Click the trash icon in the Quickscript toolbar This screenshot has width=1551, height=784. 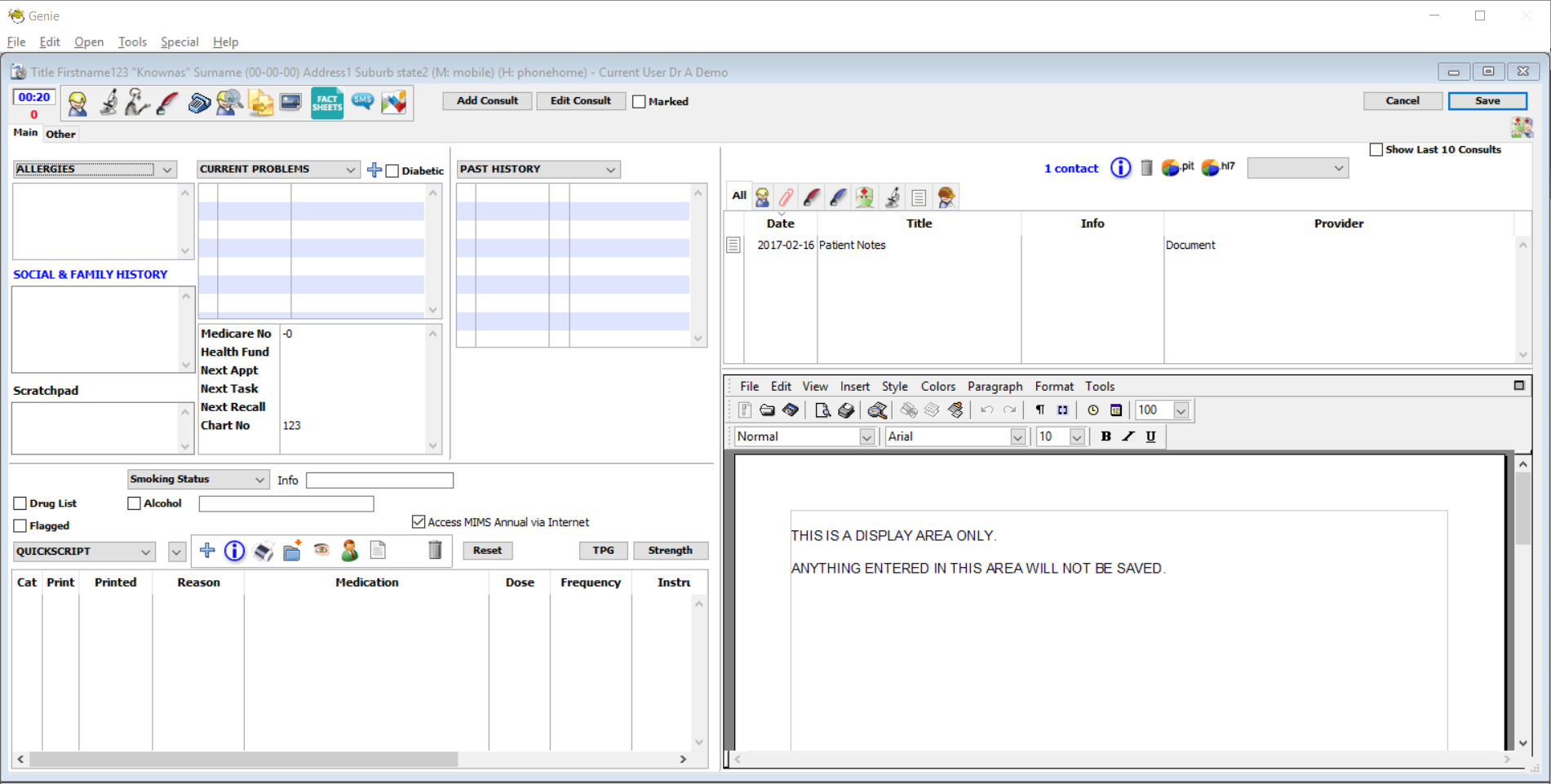pos(435,551)
